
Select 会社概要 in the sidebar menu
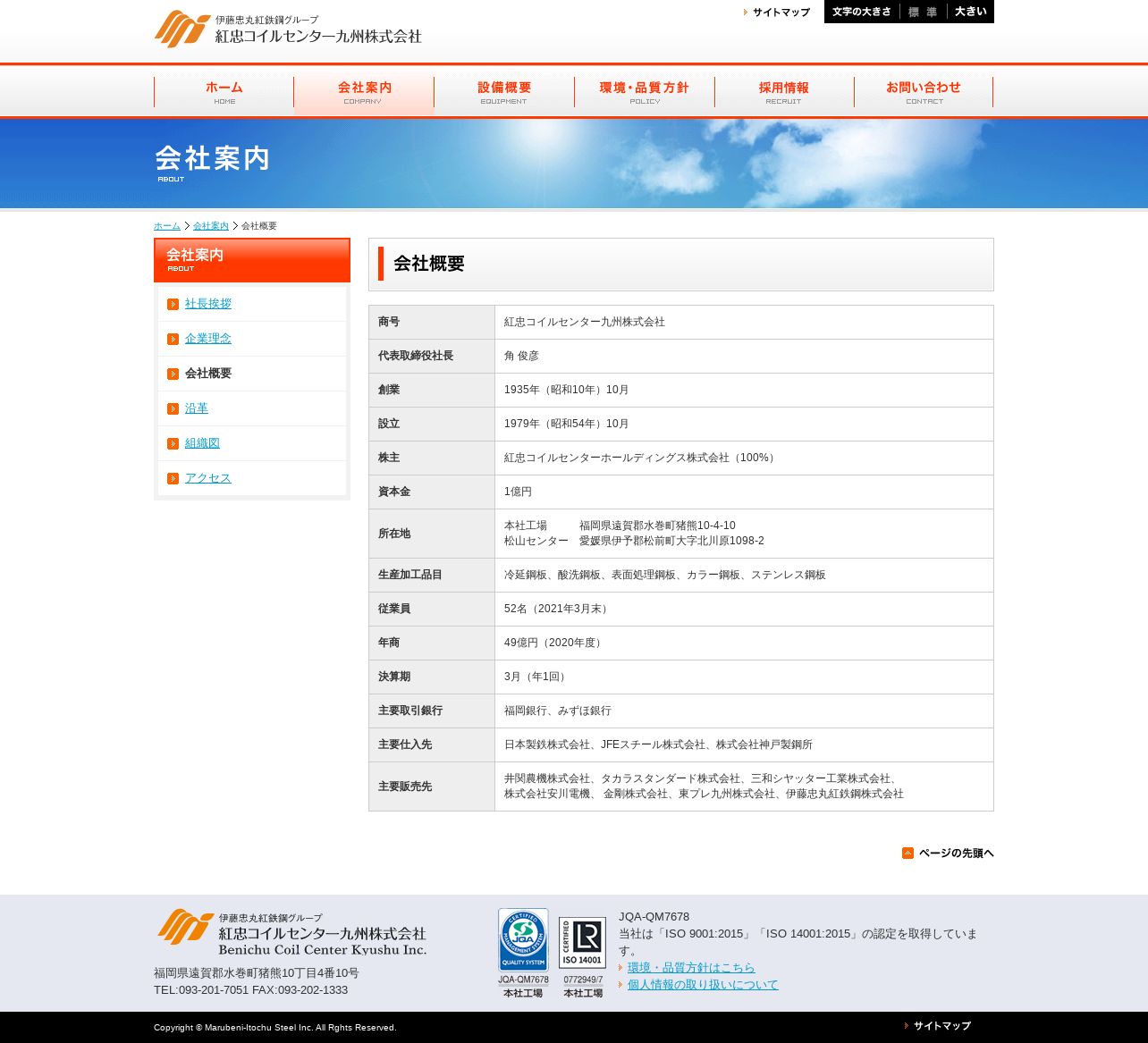[208, 374]
